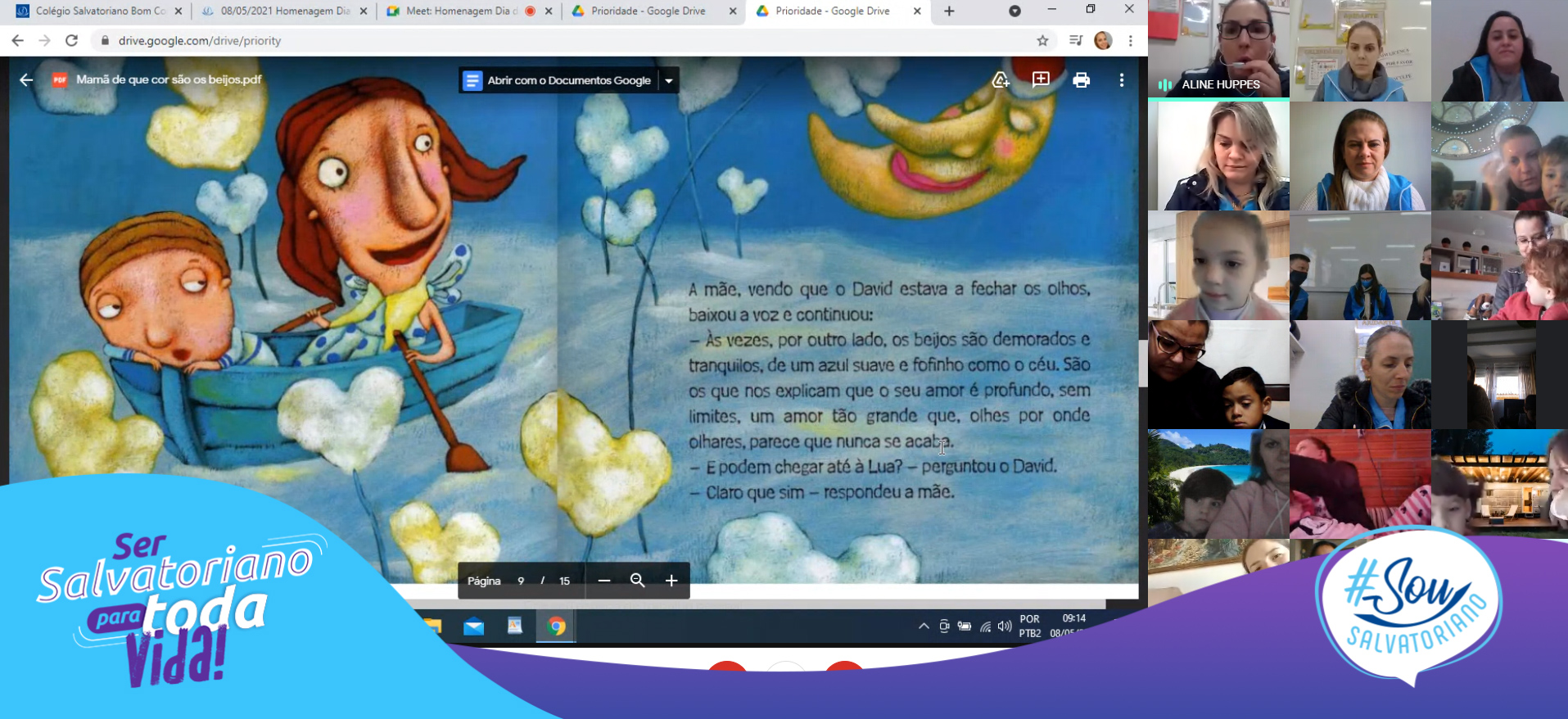1568x719 pixels.
Task: Click the file name Mamã de que cor são os beijos.pdf
Action: (x=169, y=79)
